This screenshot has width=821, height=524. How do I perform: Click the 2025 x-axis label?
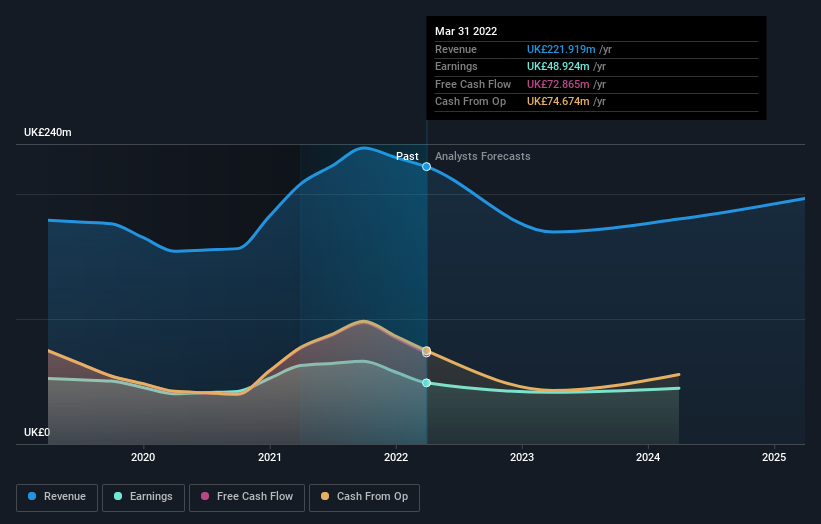tap(774, 457)
